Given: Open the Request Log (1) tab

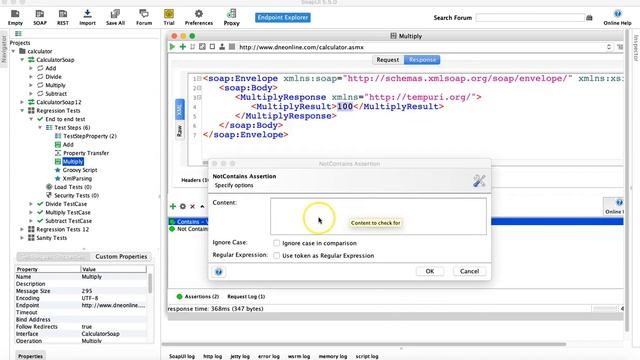Looking at the screenshot, I should click(x=246, y=297).
